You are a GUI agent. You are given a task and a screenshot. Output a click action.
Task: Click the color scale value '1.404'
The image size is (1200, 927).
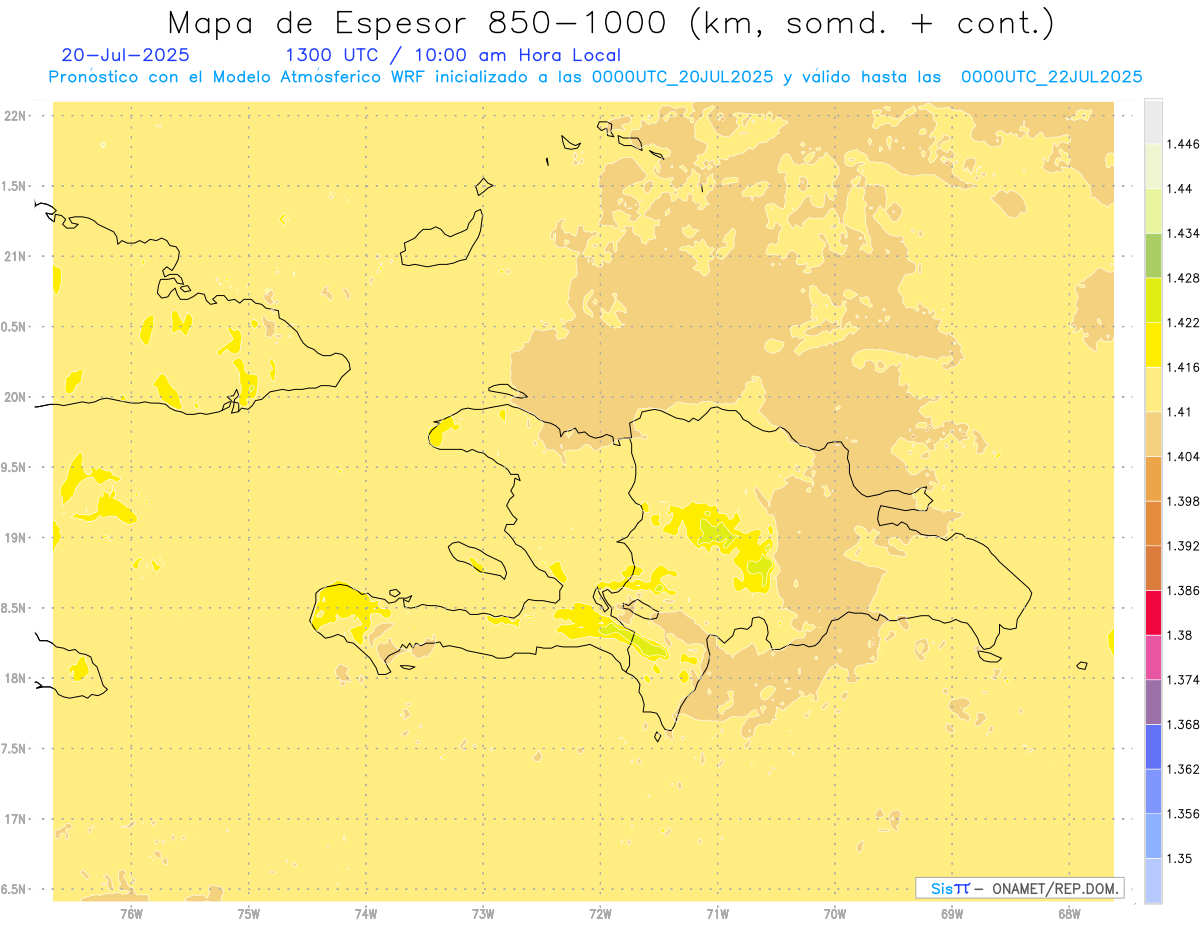click(1182, 457)
